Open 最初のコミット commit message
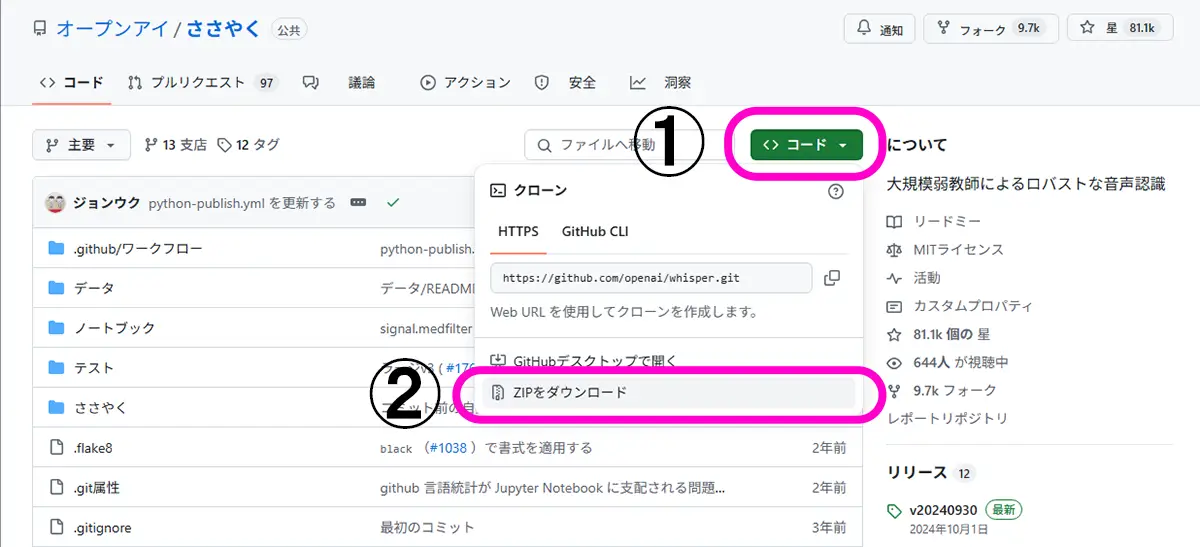The width and height of the screenshot is (1200, 547). point(427,527)
